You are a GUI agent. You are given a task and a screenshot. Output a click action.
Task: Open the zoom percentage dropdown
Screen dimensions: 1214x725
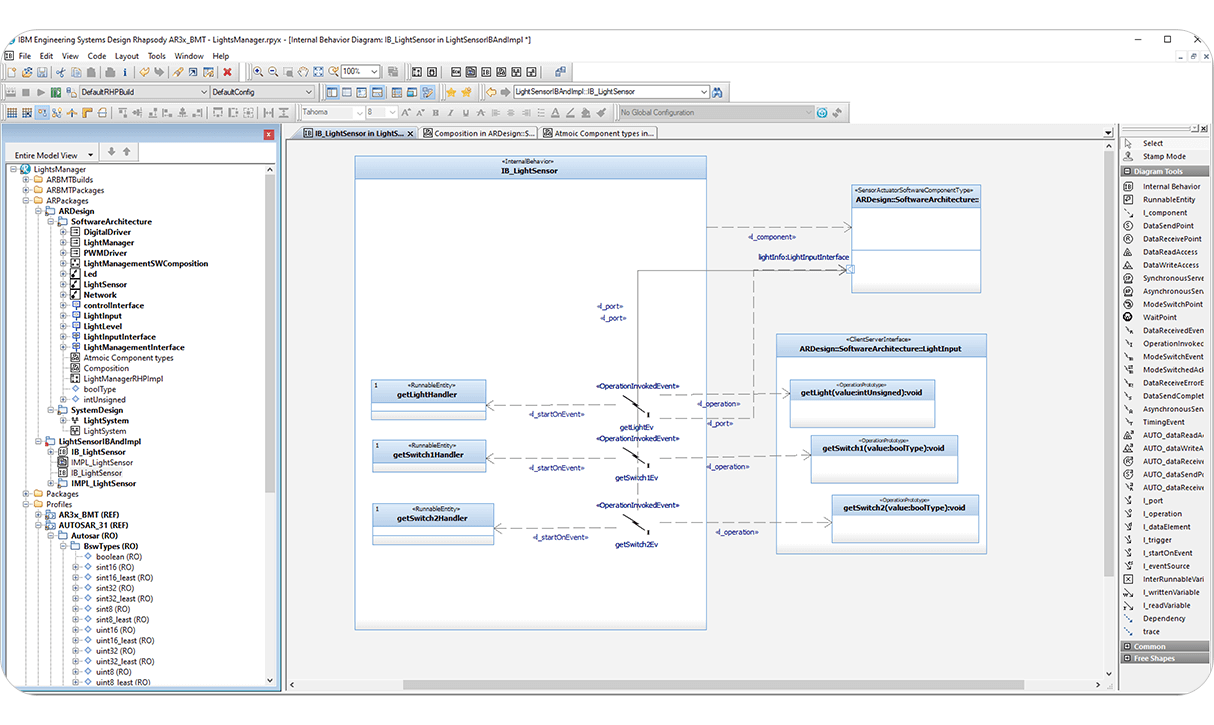(x=374, y=72)
